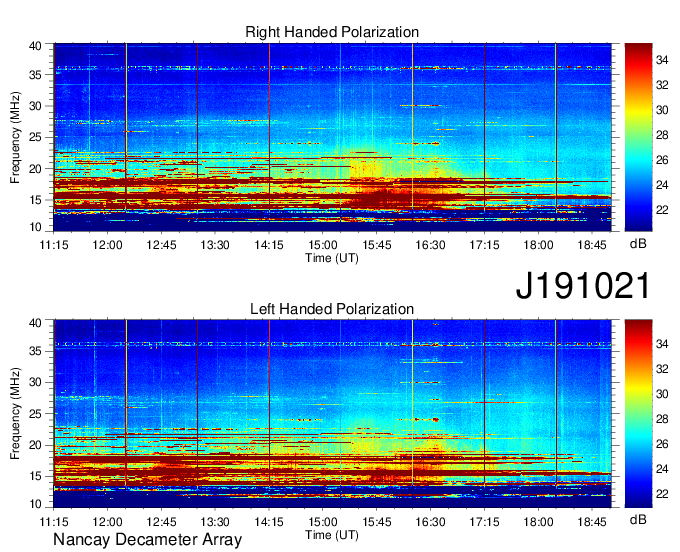Click the "dB" label of Left Handed colorbar
680x552 pixels.
coord(638,519)
